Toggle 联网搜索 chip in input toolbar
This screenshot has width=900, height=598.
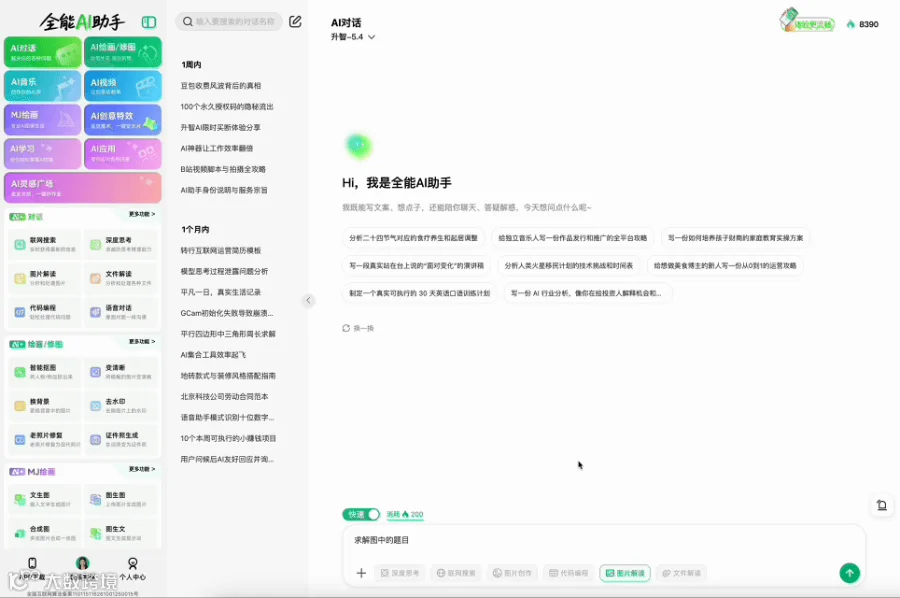tap(456, 573)
